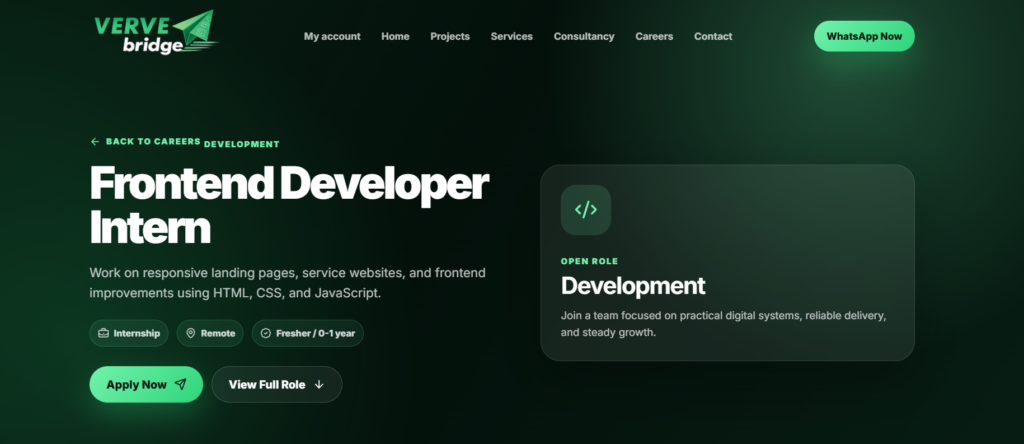Click the left arrow icon before Back to Careers
The width and height of the screenshot is (1024, 444).
(95, 141)
